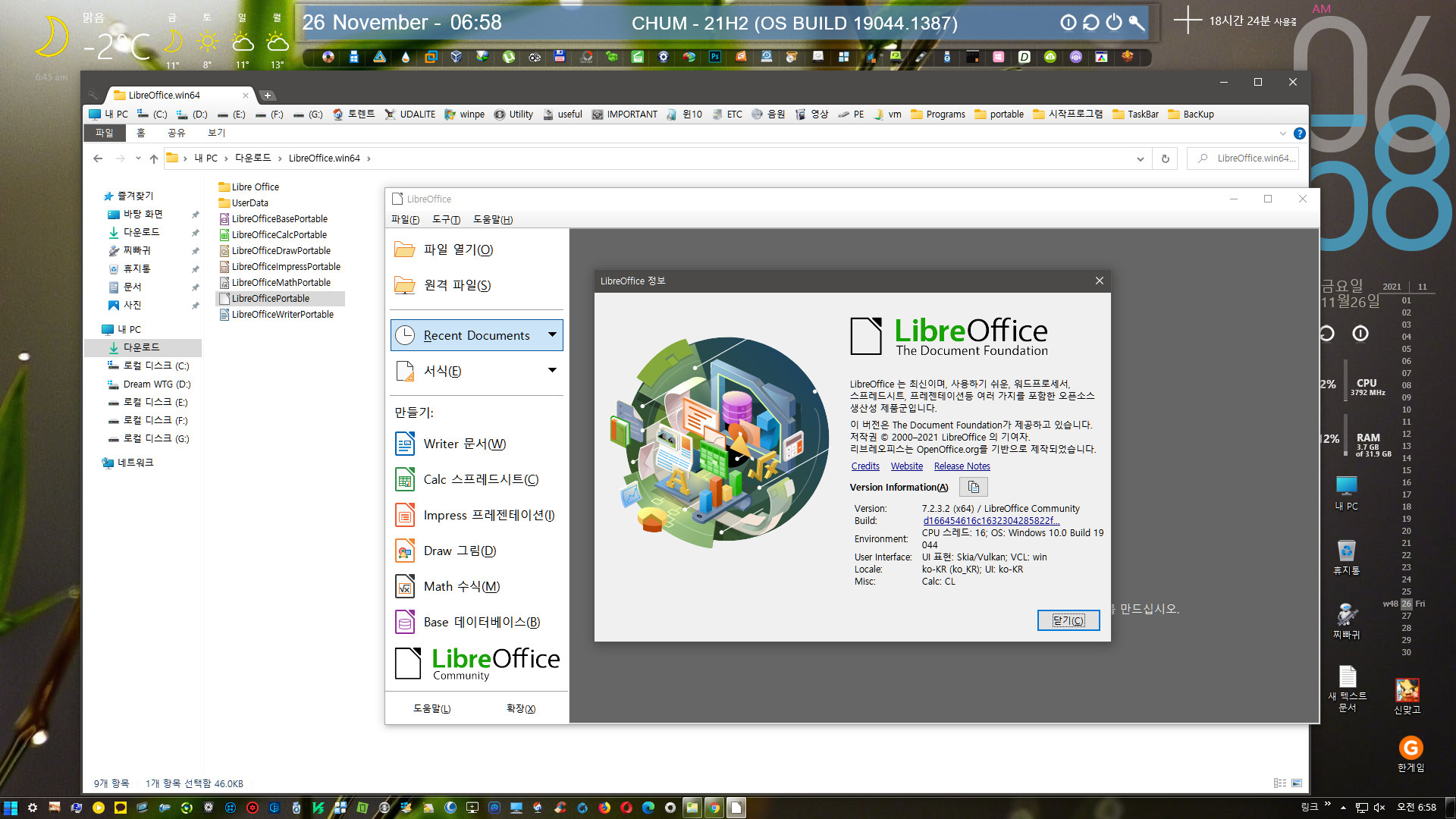The width and height of the screenshot is (1456, 819).
Task: Open the LibreOffice 파일(F) menu
Action: click(405, 220)
